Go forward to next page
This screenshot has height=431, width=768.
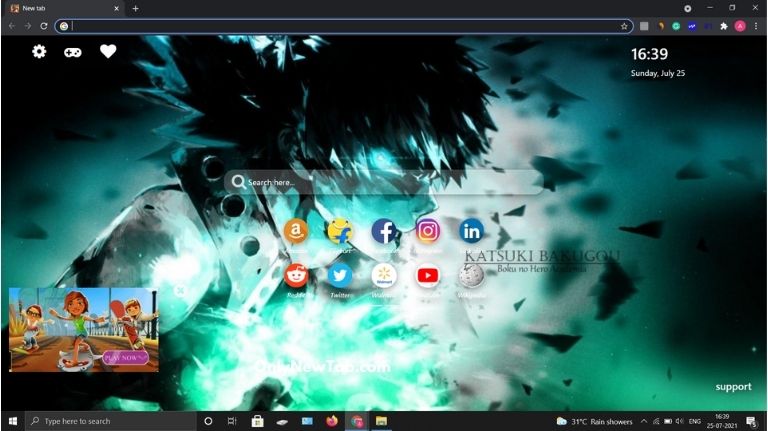pyautogui.click(x=28, y=26)
